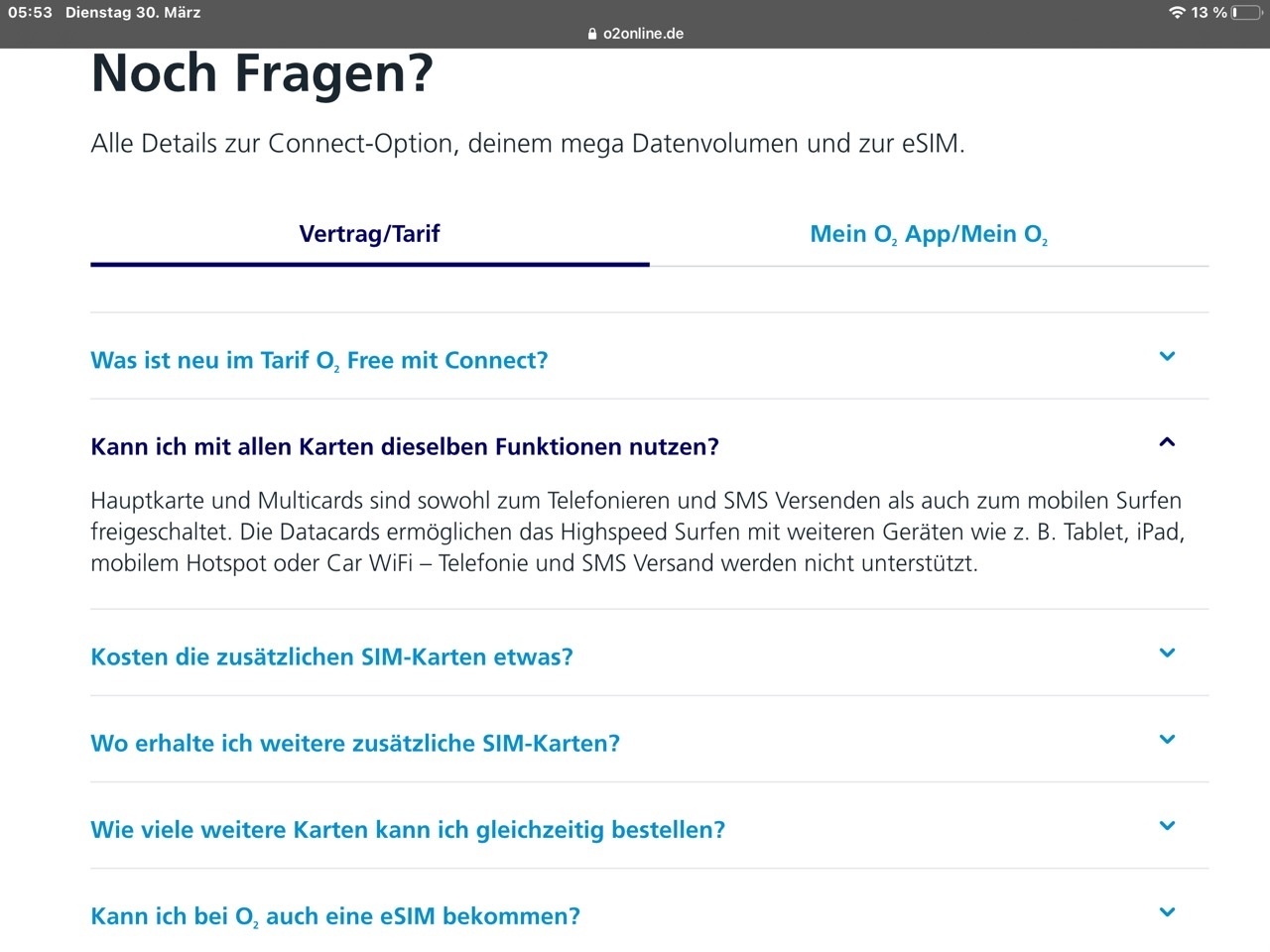Click question 'Kann ich mit allen Karten dieselben Funktionen nutzen?'

405,446
